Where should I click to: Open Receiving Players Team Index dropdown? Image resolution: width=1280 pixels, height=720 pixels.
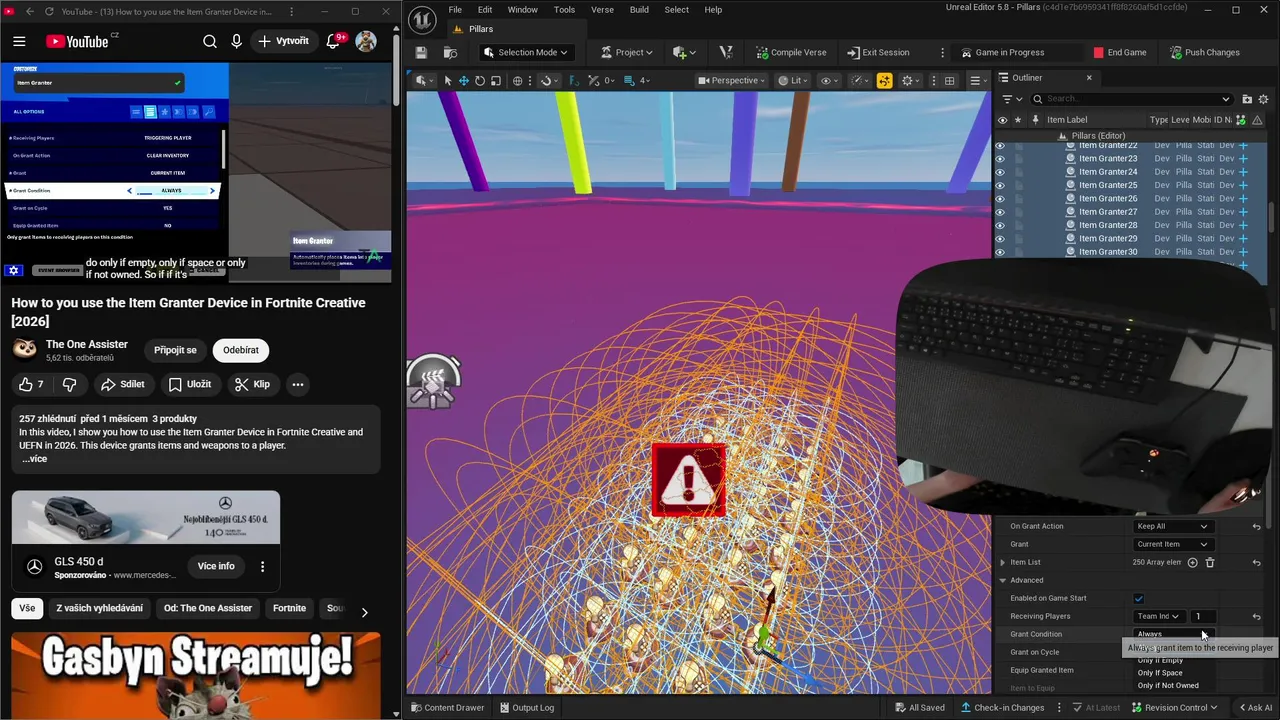click(x=1158, y=616)
